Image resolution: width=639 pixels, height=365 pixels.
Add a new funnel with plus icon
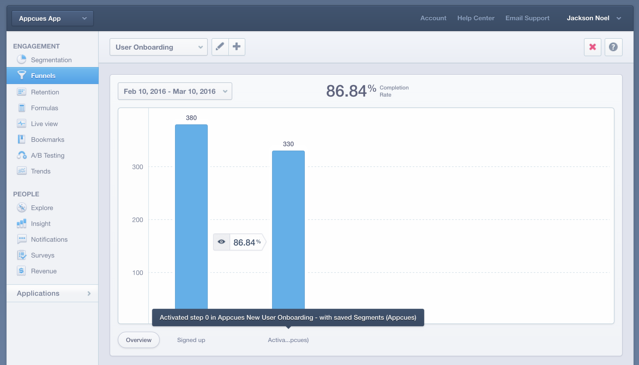point(237,47)
